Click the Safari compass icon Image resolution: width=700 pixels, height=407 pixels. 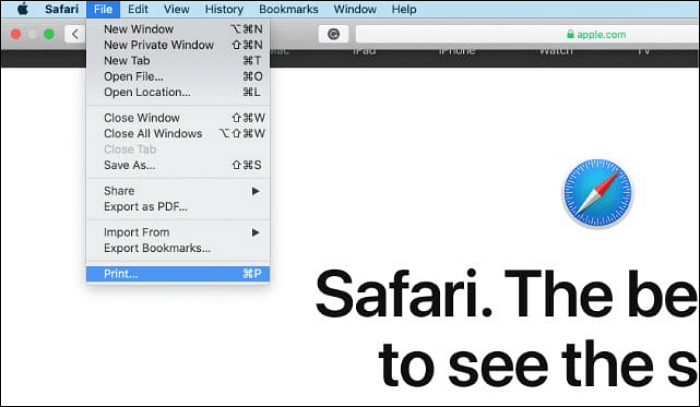click(597, 193)
